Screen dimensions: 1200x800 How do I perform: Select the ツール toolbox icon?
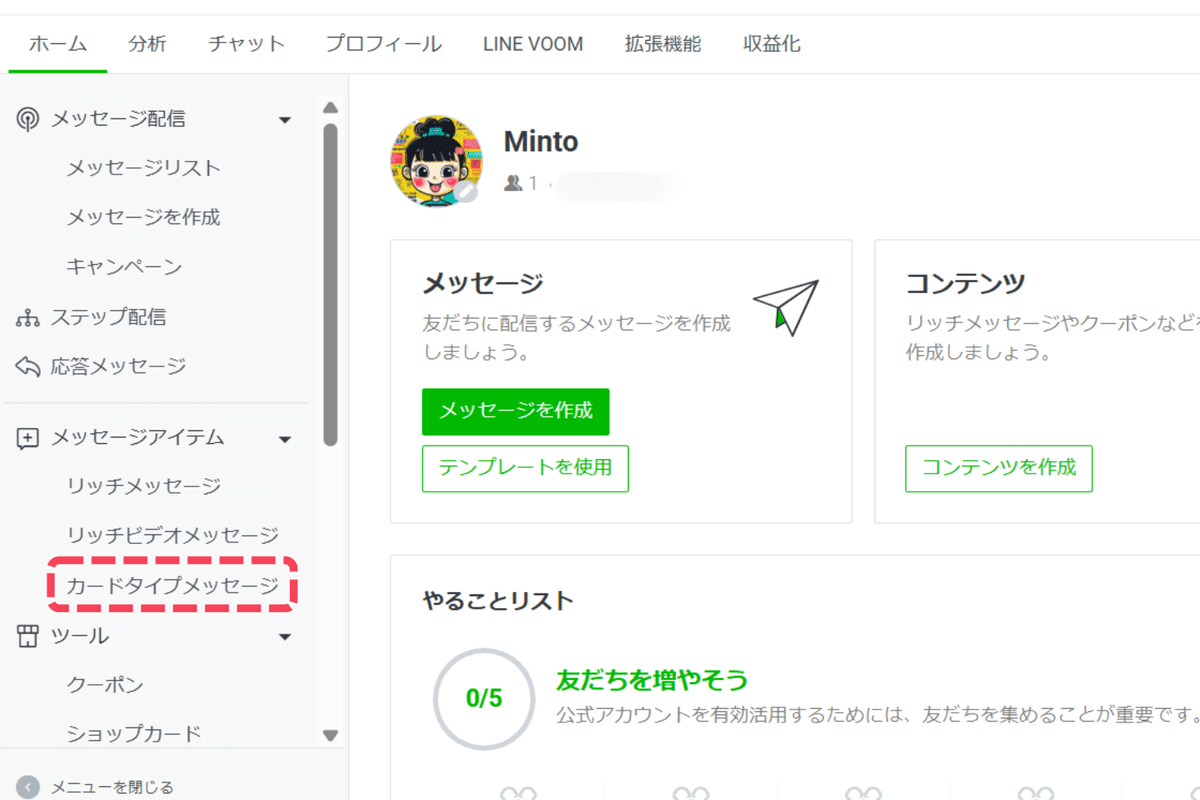(28, 636)
